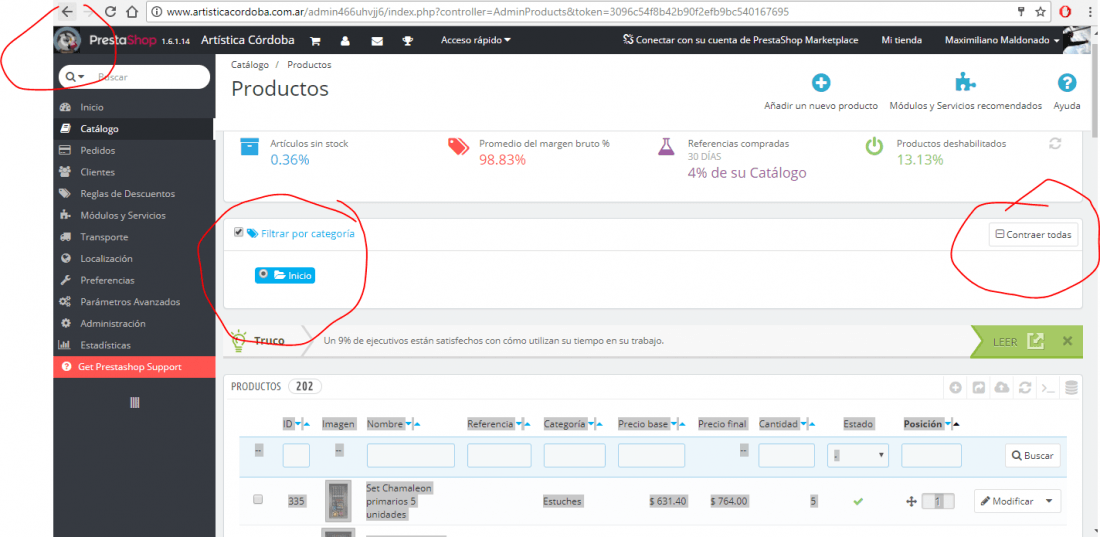
Task: Show SQL query terminal icon
Action: pyautogui.click(x=1047, y=387)
